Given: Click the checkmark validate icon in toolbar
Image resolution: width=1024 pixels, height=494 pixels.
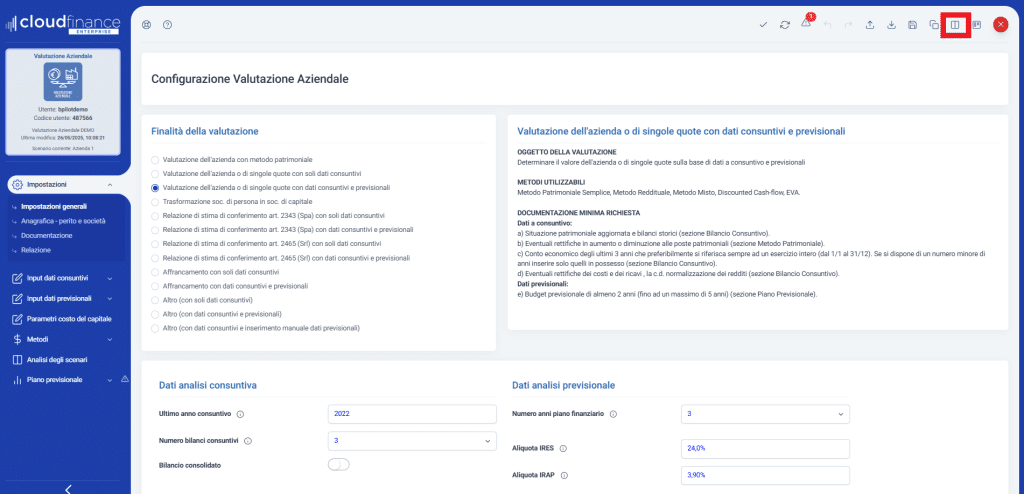Looking at the screenshot, I should point(763,25).
